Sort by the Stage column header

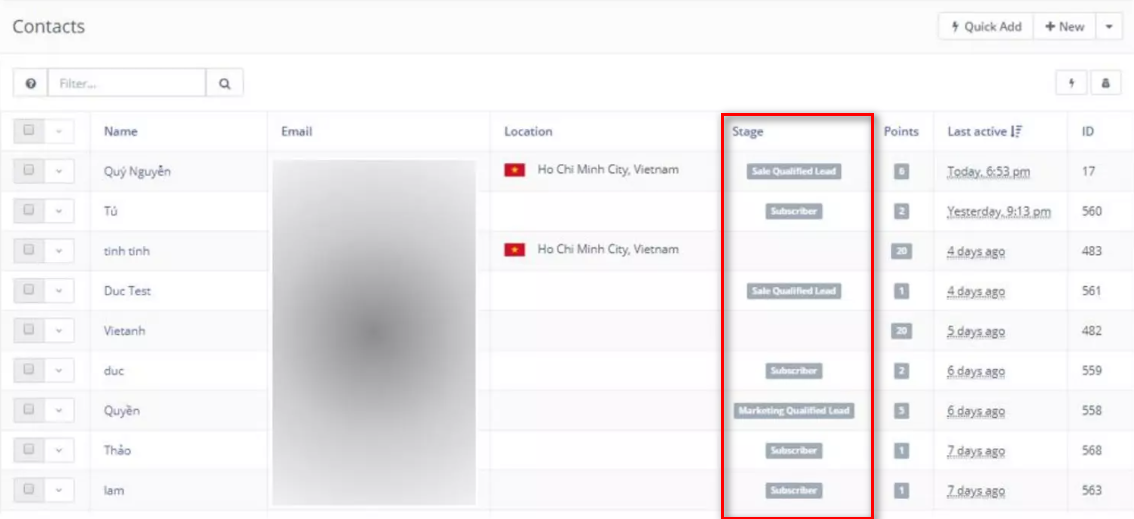click(747, 132)
